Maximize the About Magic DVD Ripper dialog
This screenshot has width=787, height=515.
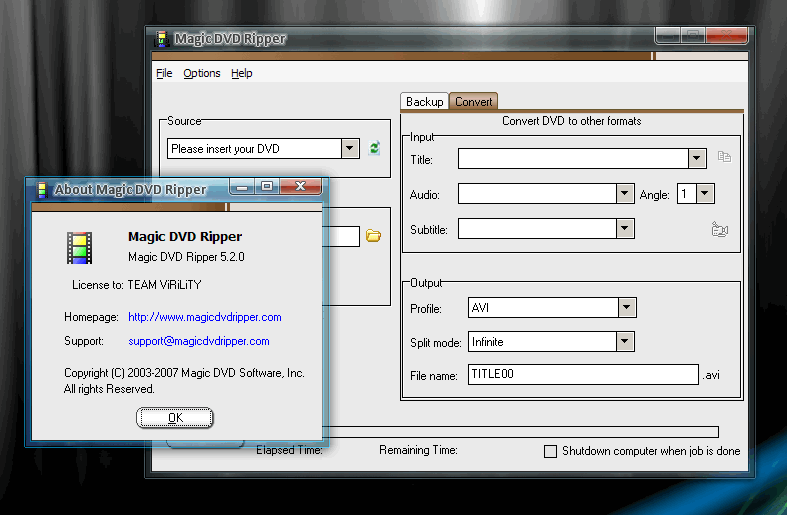tap(267, 186)
